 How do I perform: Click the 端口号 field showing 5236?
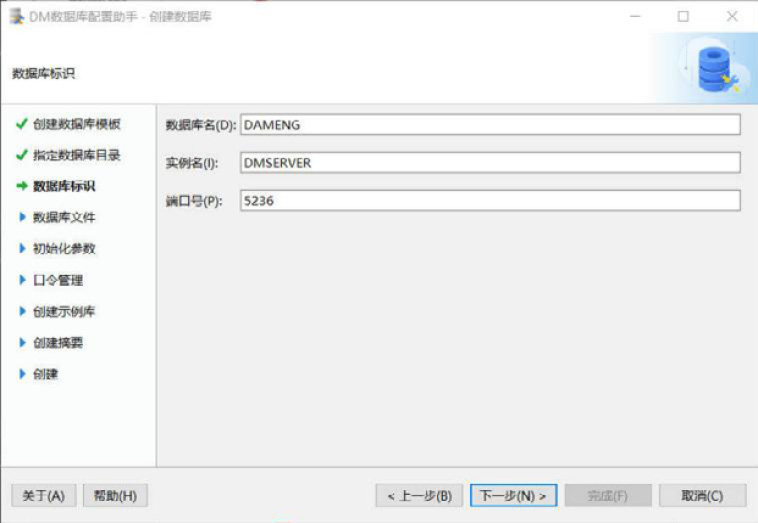489,200
